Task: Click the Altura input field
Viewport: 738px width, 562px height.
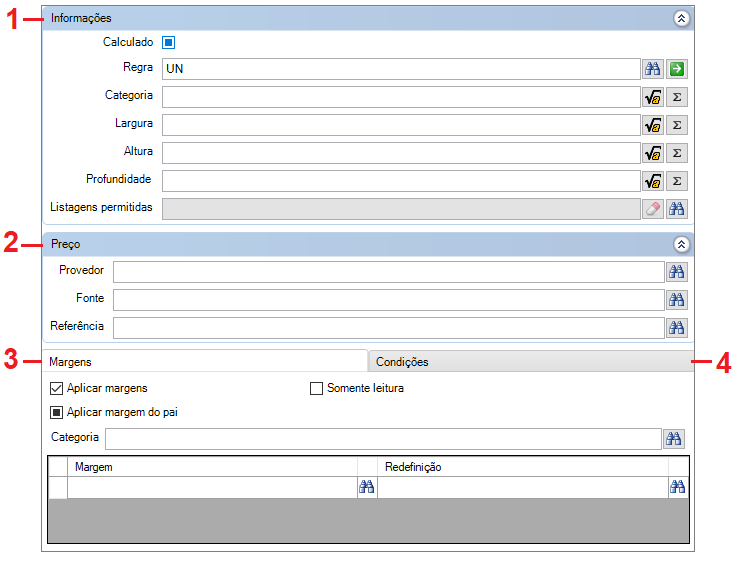Action: (401, 153)
